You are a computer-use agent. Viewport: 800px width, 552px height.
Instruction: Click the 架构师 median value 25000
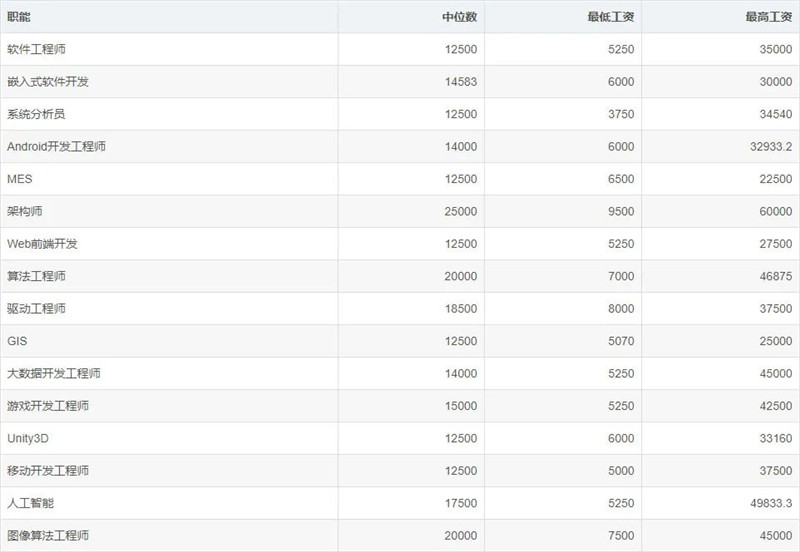(x=460, y=212)
